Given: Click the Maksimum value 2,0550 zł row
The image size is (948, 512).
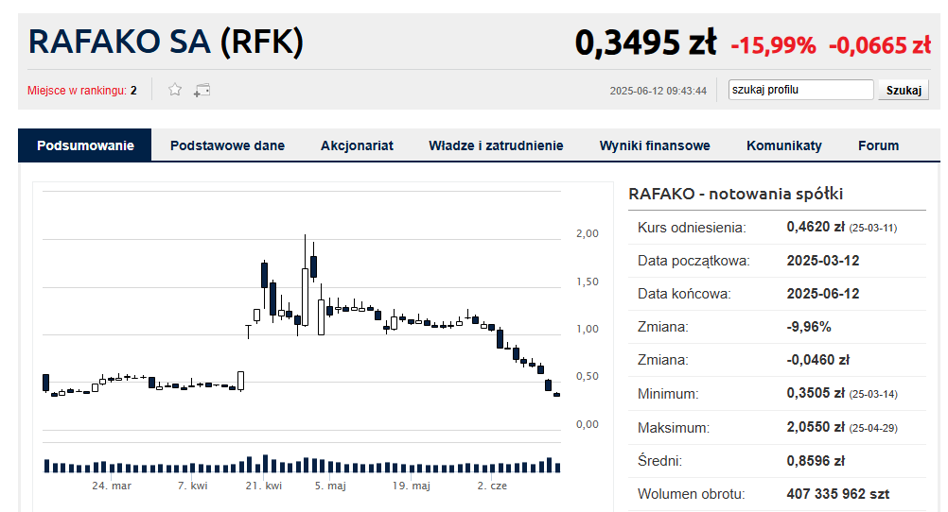Looking at the screenshot, I should (x=815, y=427).
